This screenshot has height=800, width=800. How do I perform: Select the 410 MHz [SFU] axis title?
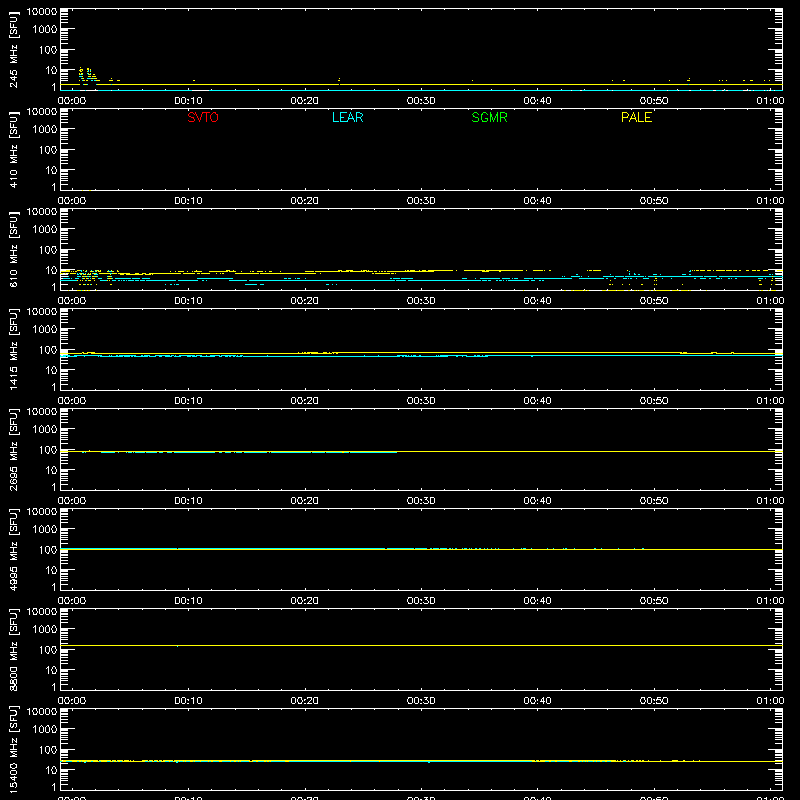coord(13,149)
